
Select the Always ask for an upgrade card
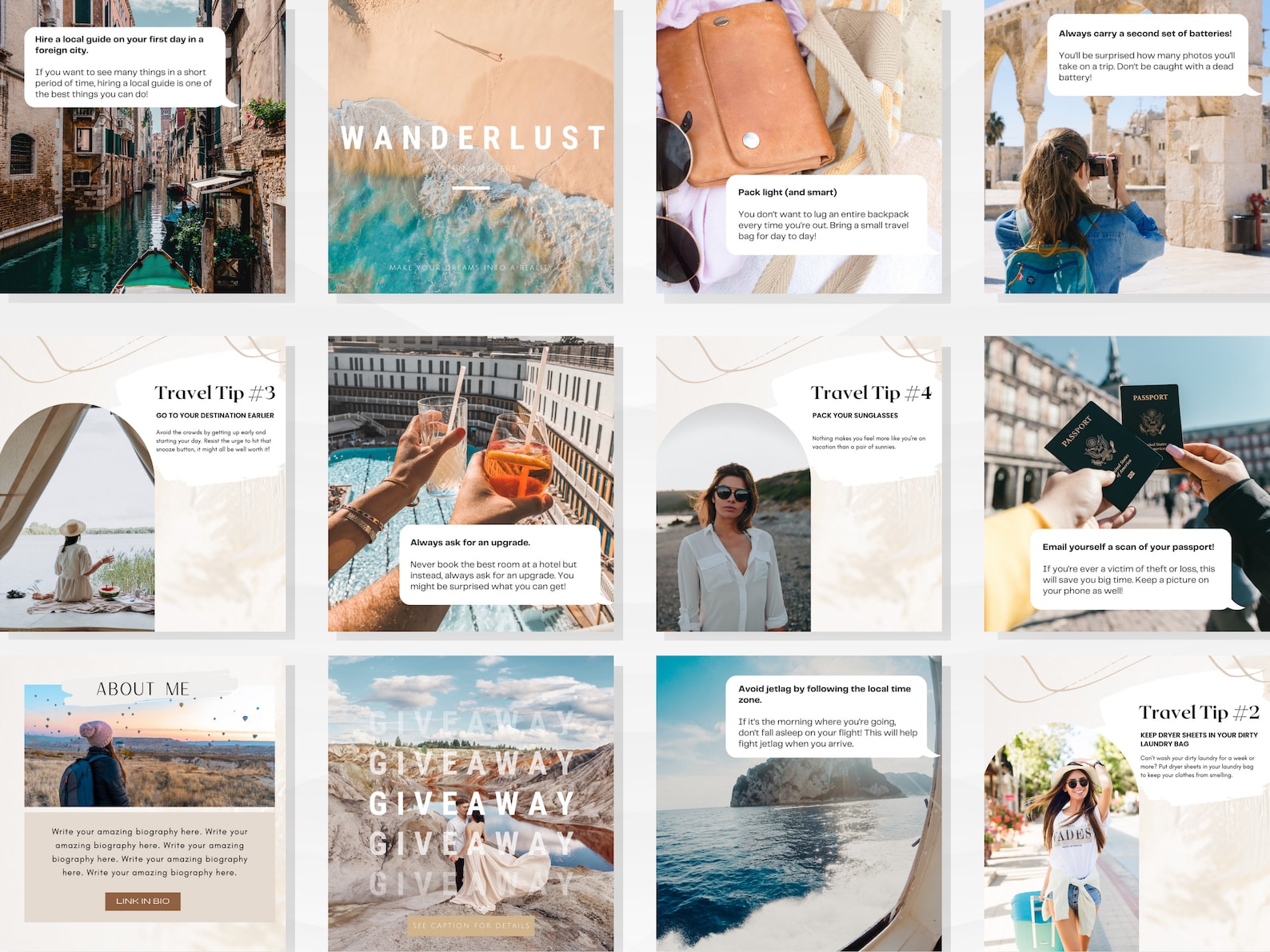point(470,484)
